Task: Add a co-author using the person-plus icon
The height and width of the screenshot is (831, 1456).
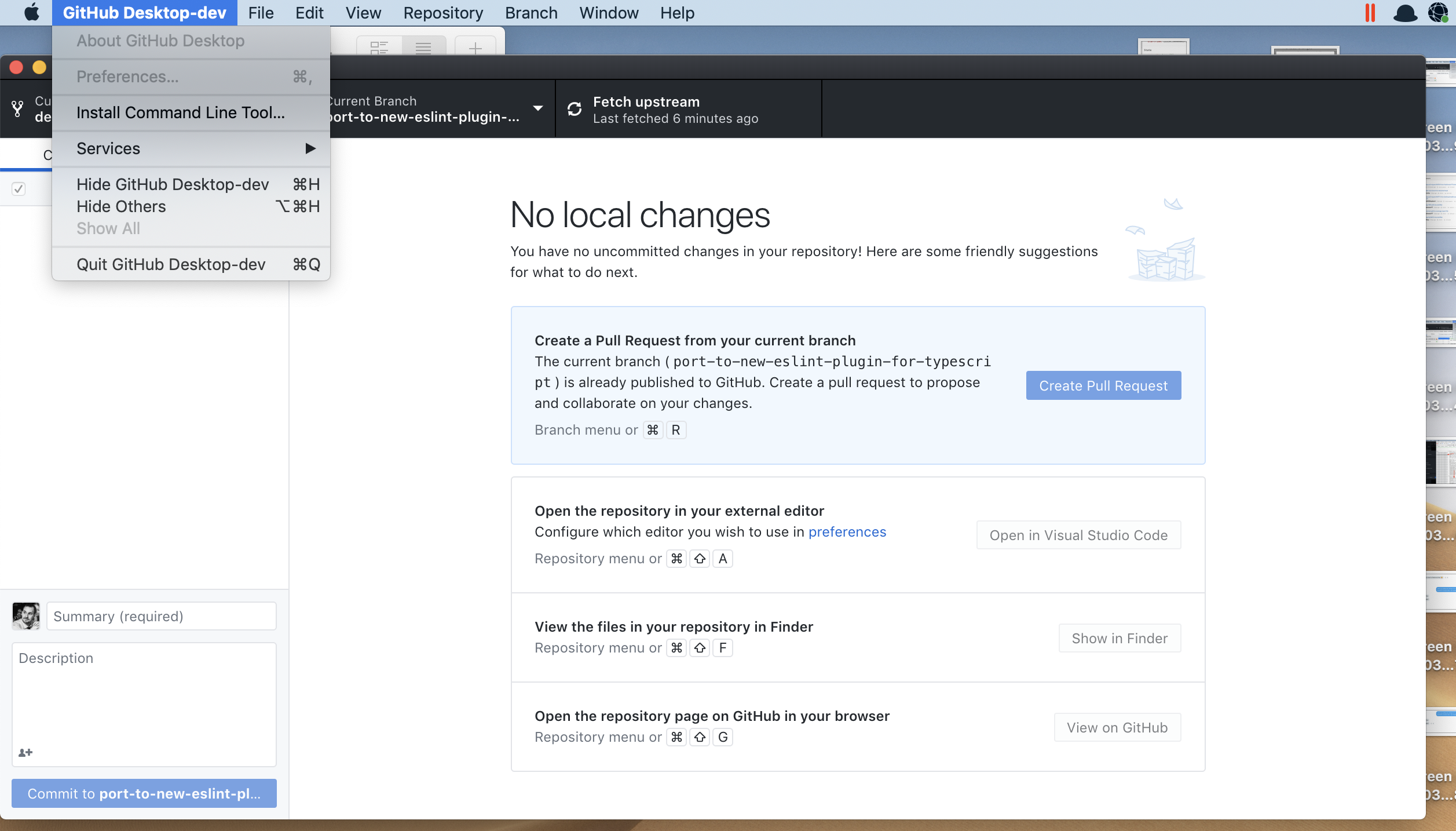Action: point(24,752)
